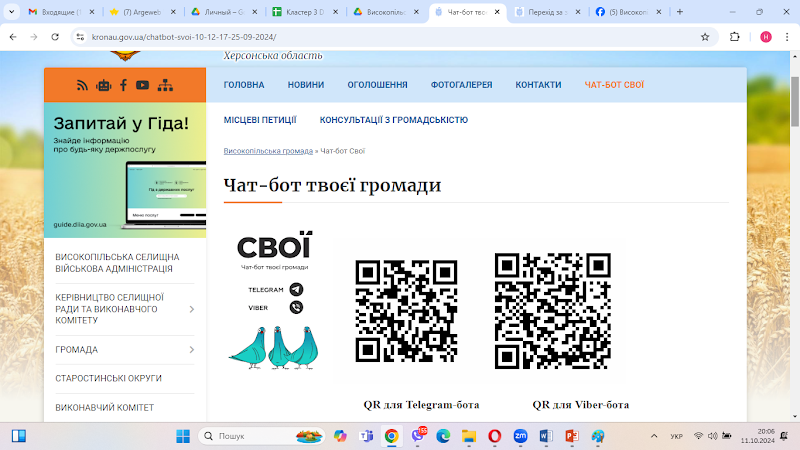Open Microsoft Teams from the taskbar
The image size is (800, 450).
366,436
